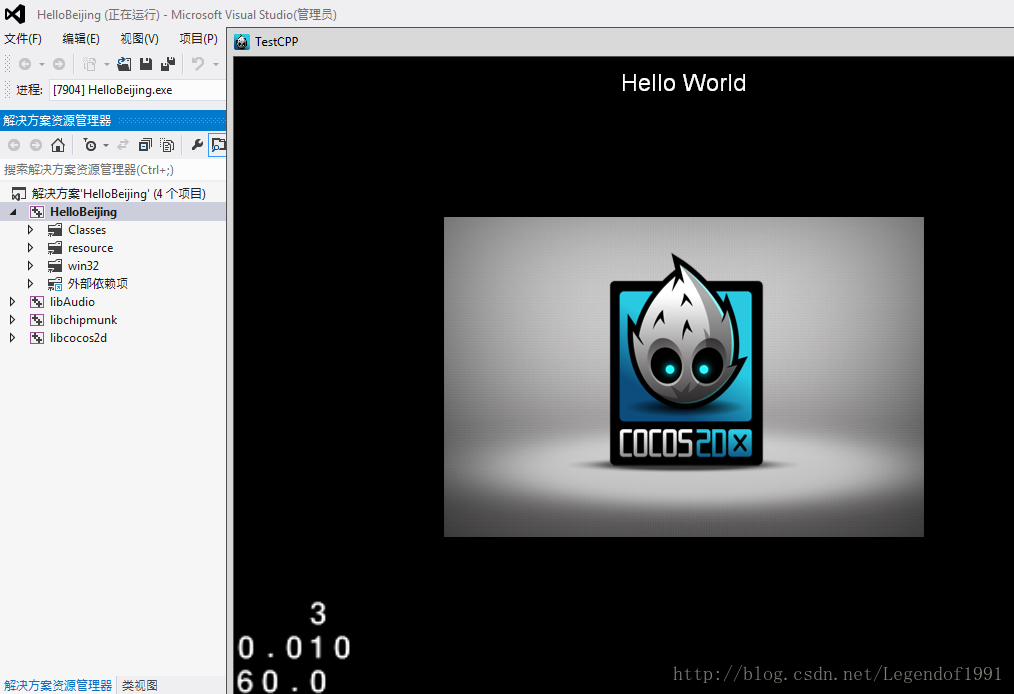Click the external dependencies folder icon
The width and height of the screenshot is (1014, 694).
pyautogui.click(x=55, y=284)
